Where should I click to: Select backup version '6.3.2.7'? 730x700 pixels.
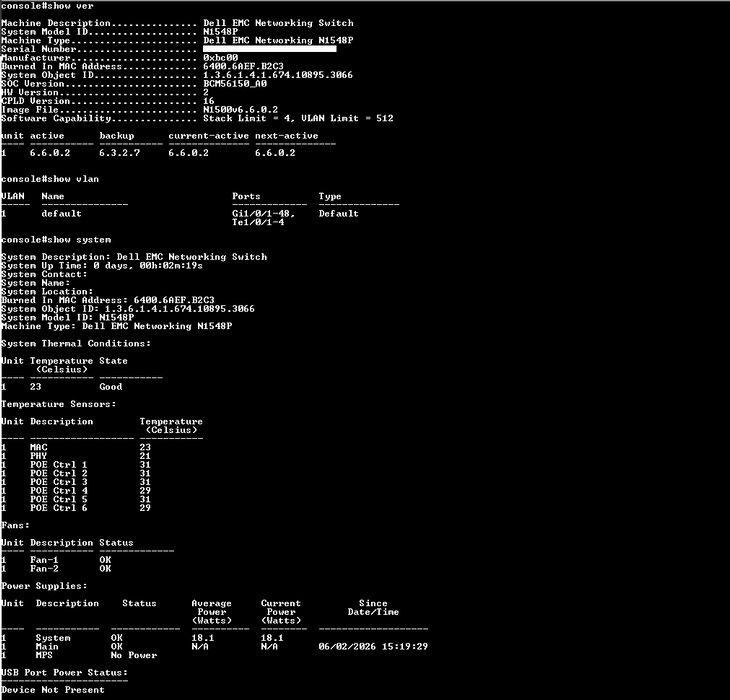[119, 153]
